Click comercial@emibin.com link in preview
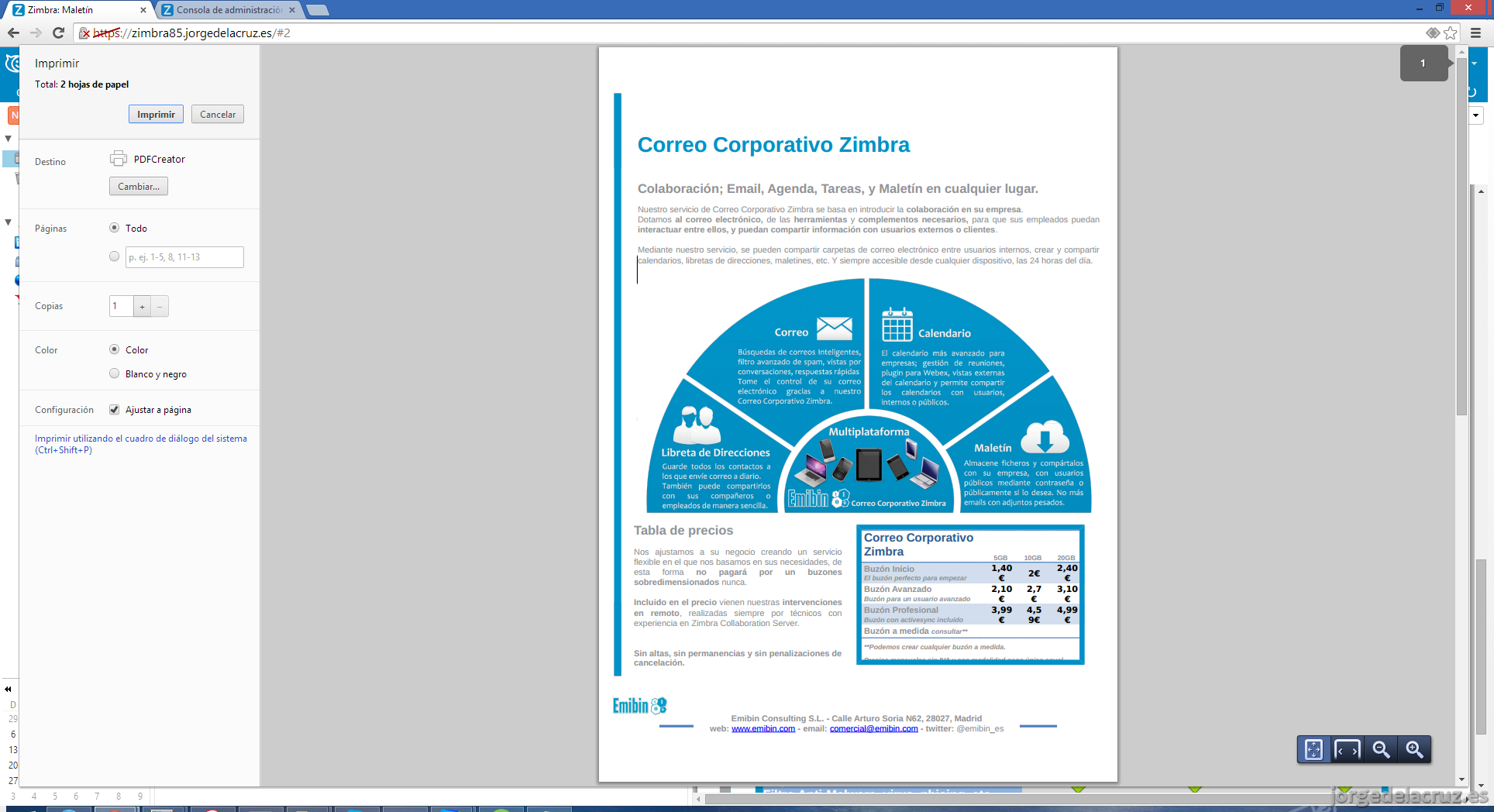The width and height of the screenshot is (1494, 812). pos(874,728)
